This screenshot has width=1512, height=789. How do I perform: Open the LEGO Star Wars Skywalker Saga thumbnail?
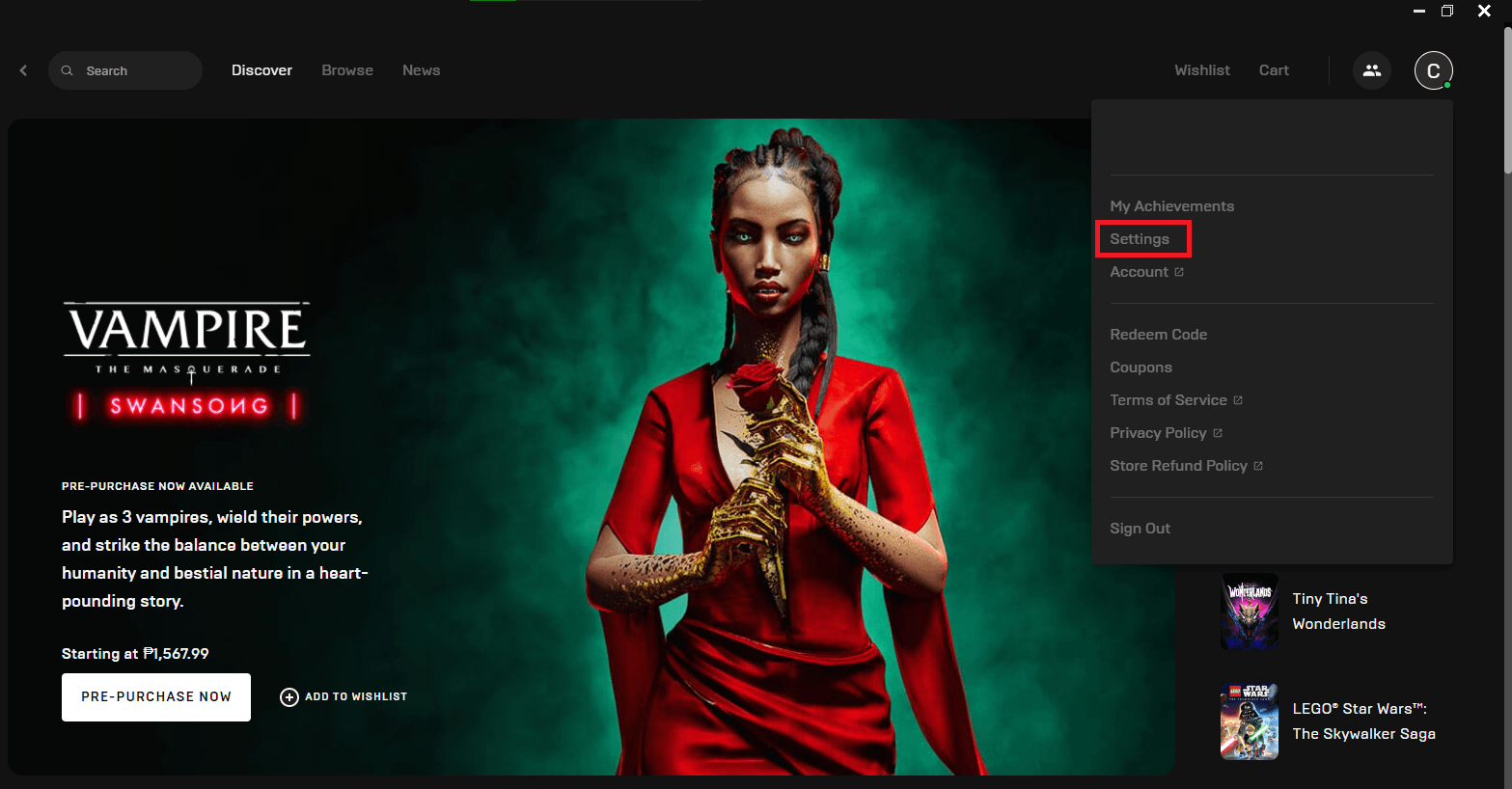point(1250,721)
